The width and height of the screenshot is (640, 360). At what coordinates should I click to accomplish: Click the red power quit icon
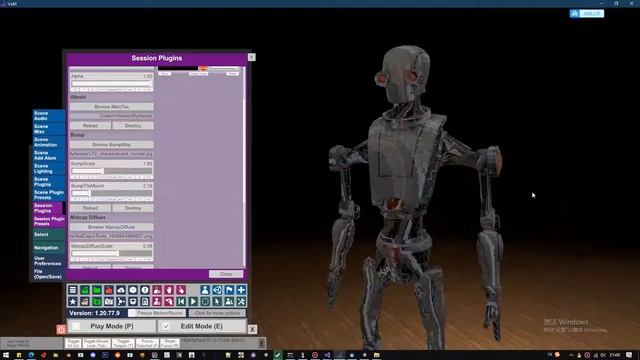(x=61, y=329)
